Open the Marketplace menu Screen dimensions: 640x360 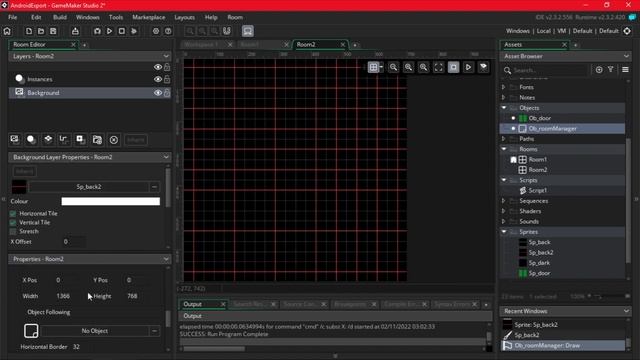click(149, 17)
